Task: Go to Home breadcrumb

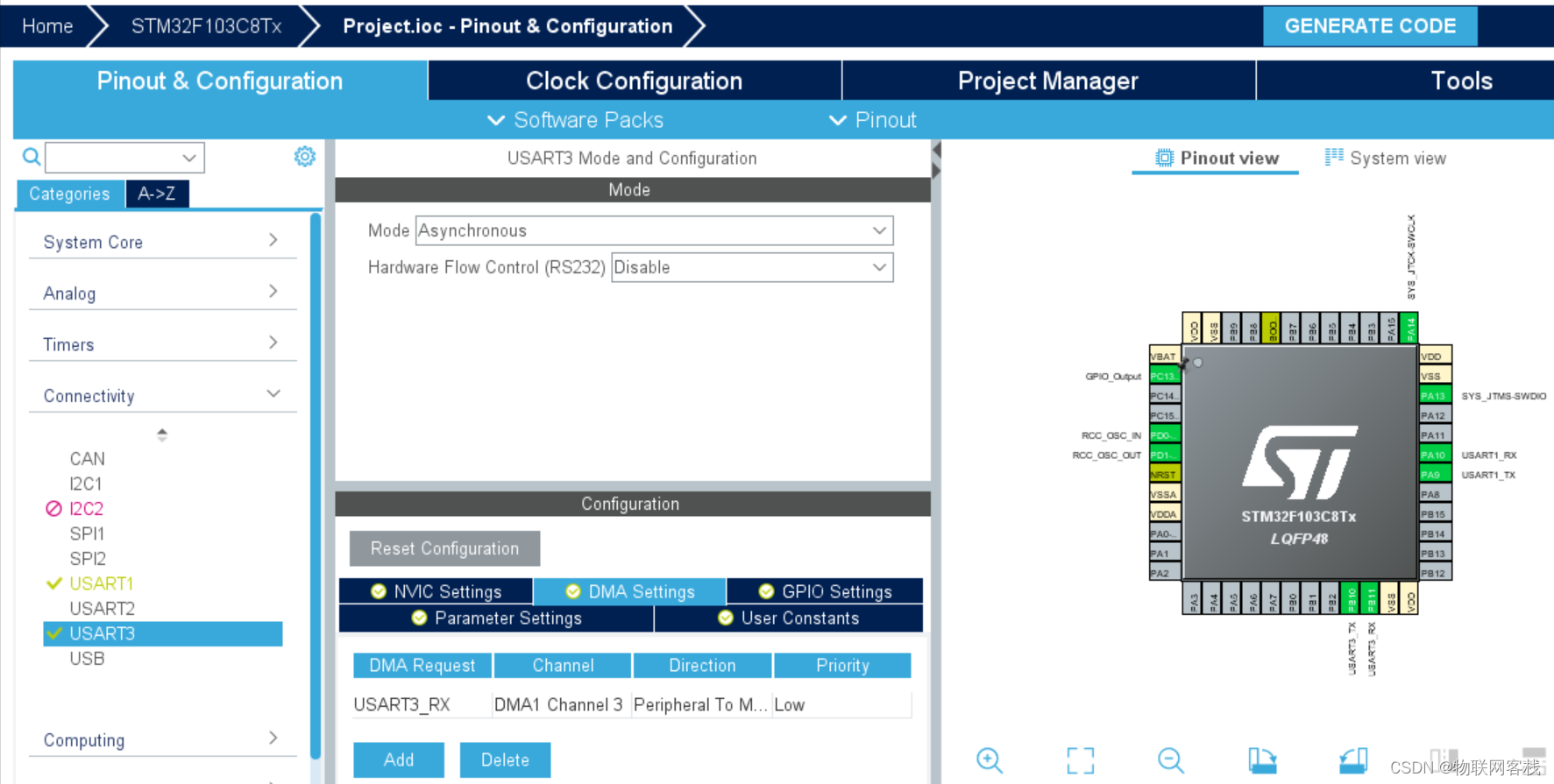Action: click(x=47, y=26)
